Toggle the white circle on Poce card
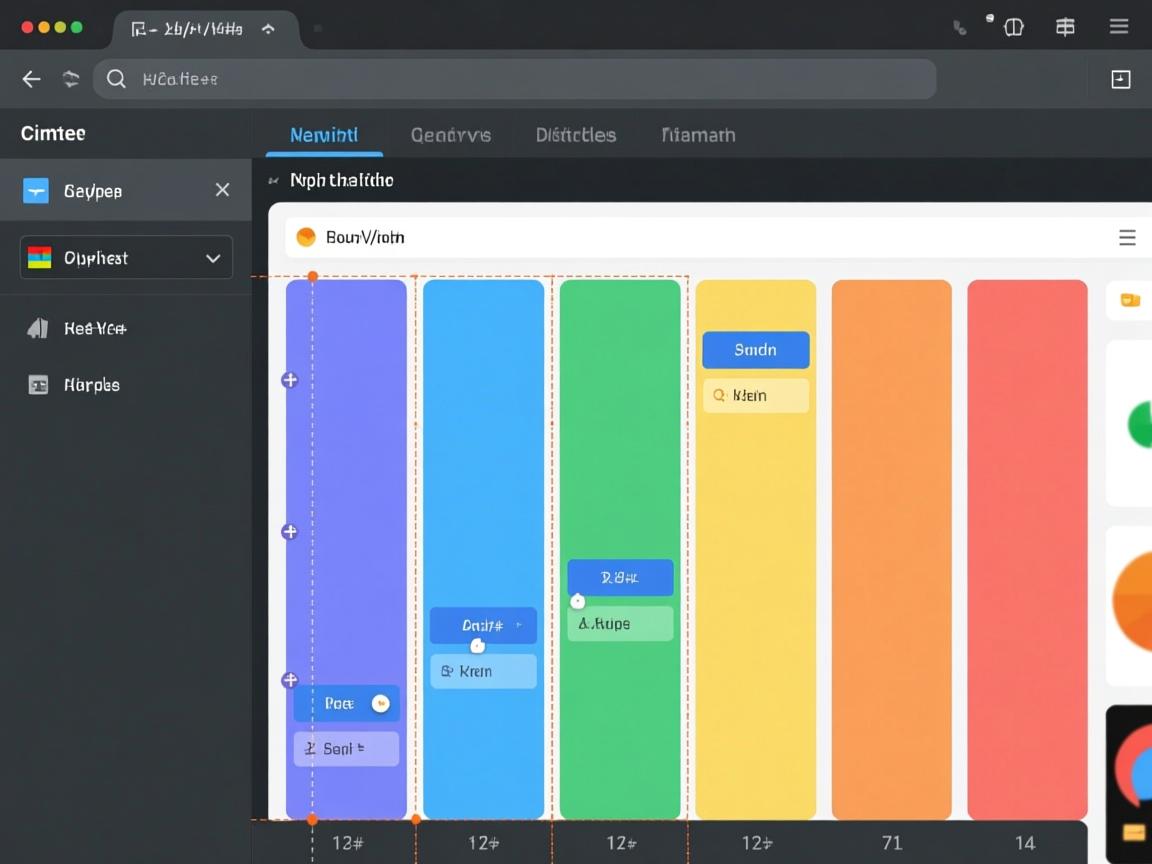Image resolution: width=1152 pixels, height=864 pixels. click(x=380, y=704)
